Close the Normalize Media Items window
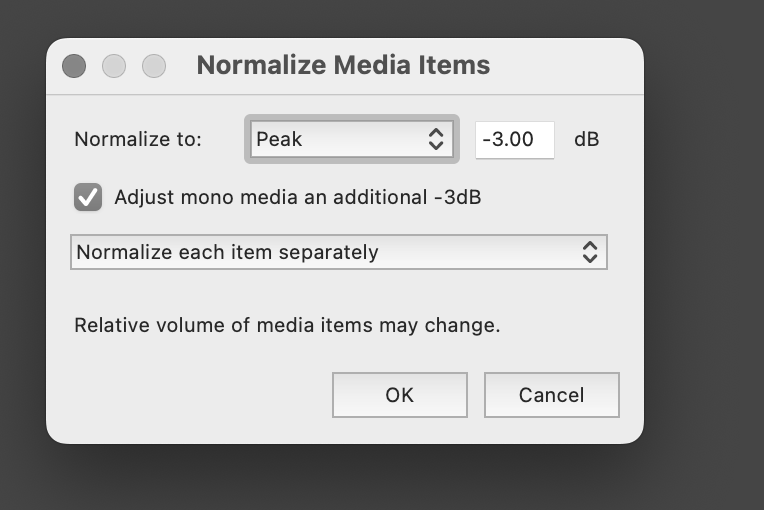The image size is (764, 510). pos(74,66)
